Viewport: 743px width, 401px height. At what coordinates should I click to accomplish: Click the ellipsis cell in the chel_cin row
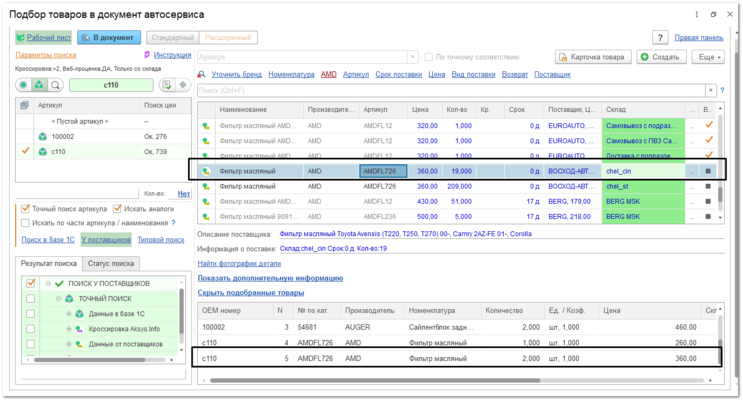pyautogui.click(x=692, y=171)
